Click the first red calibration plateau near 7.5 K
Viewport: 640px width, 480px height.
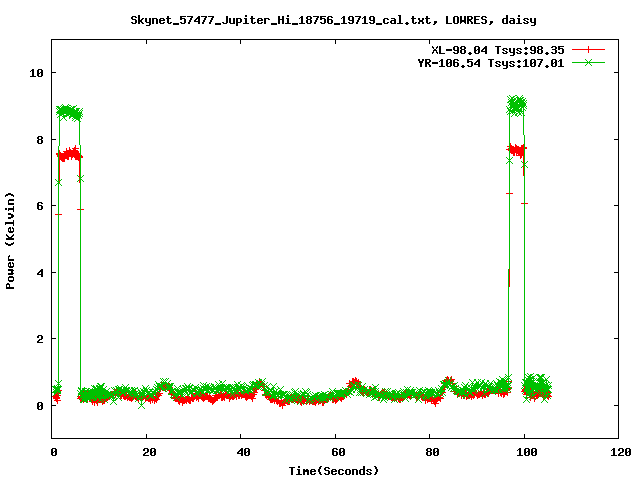pos(70,155)
